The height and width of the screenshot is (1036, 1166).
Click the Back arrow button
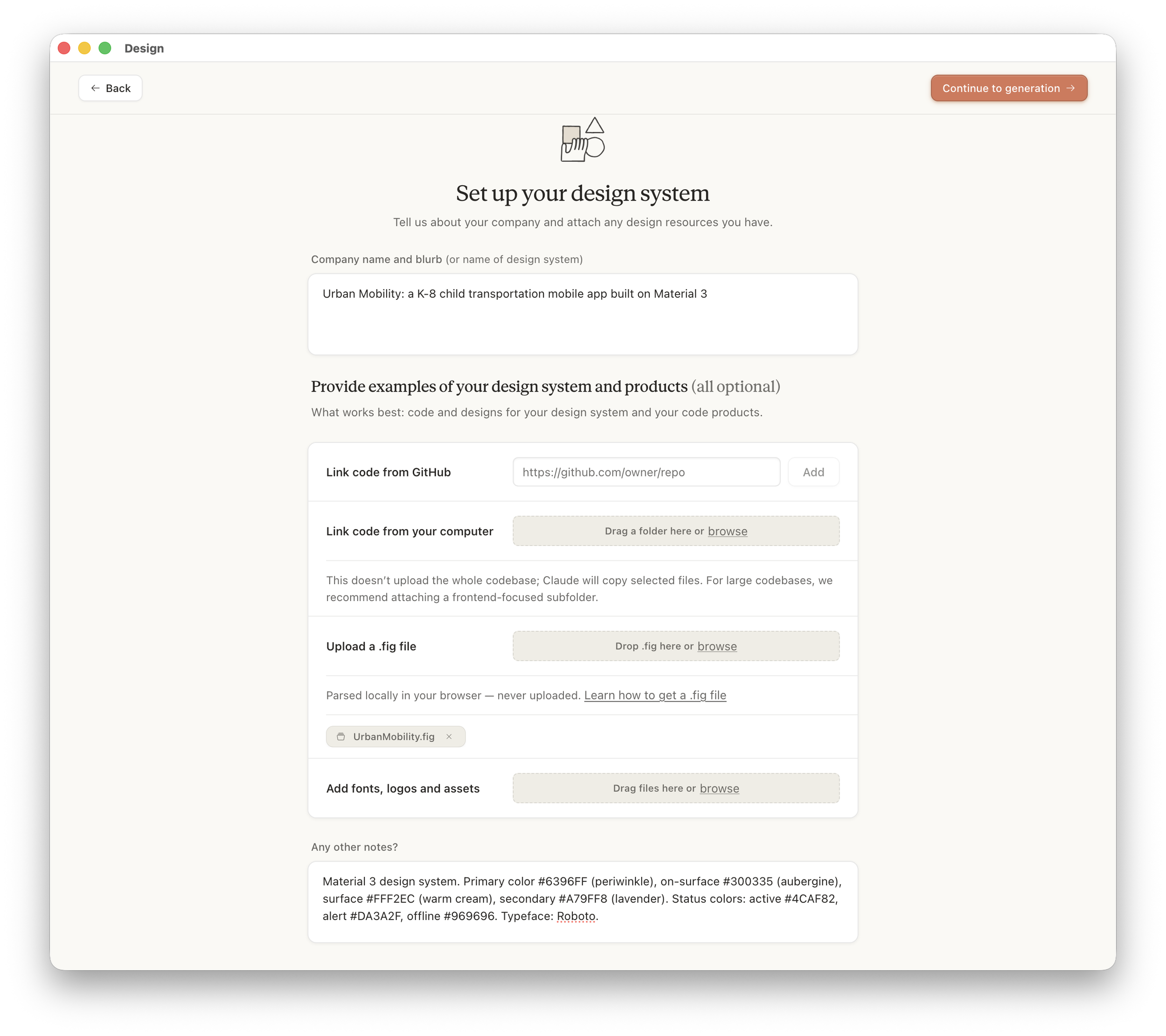pos(110,89)
